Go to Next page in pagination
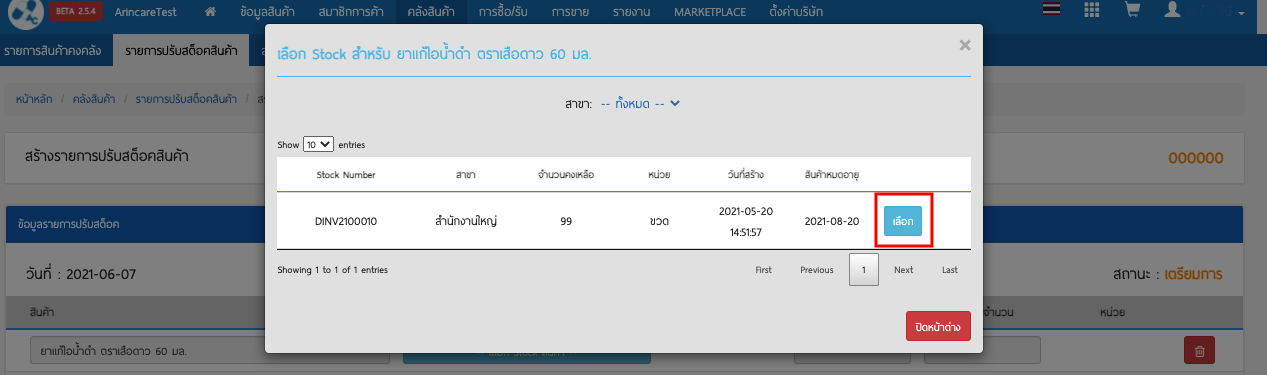The image size is (1267, 375). point(904,270)
